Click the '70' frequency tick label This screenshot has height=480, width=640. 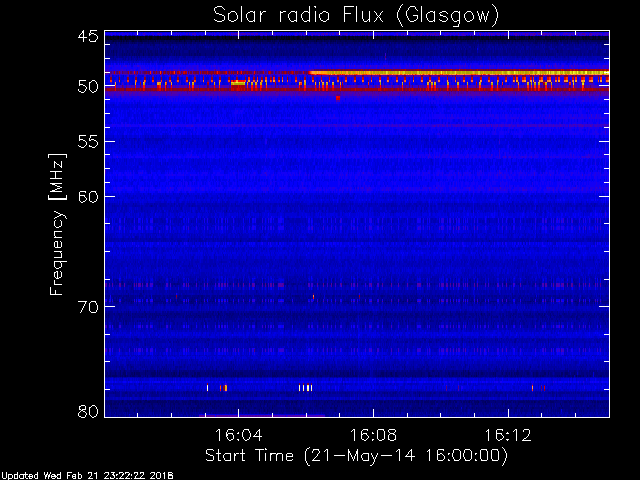click(x=88, y=307)
